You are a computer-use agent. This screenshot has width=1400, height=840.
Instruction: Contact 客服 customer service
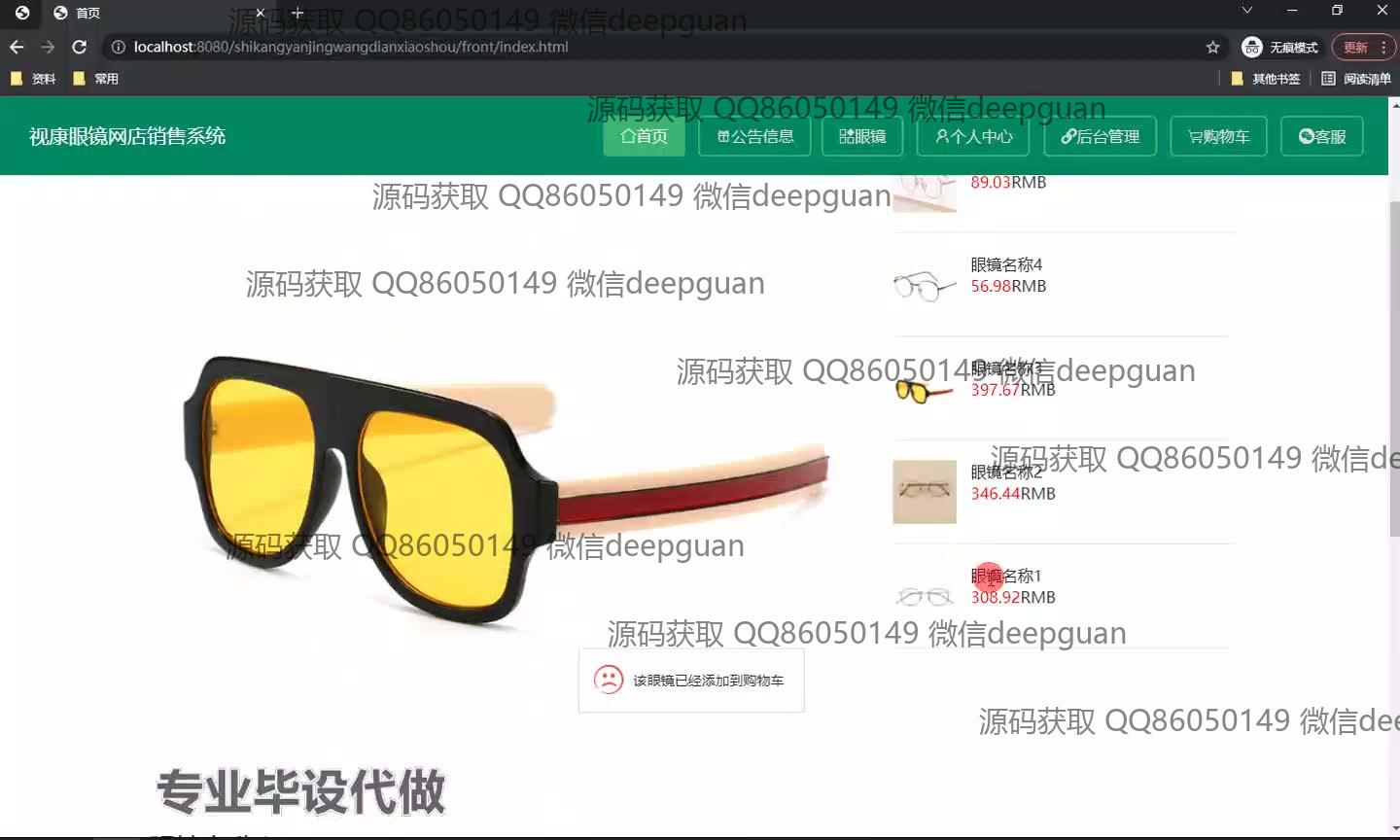pos(1321,136)
